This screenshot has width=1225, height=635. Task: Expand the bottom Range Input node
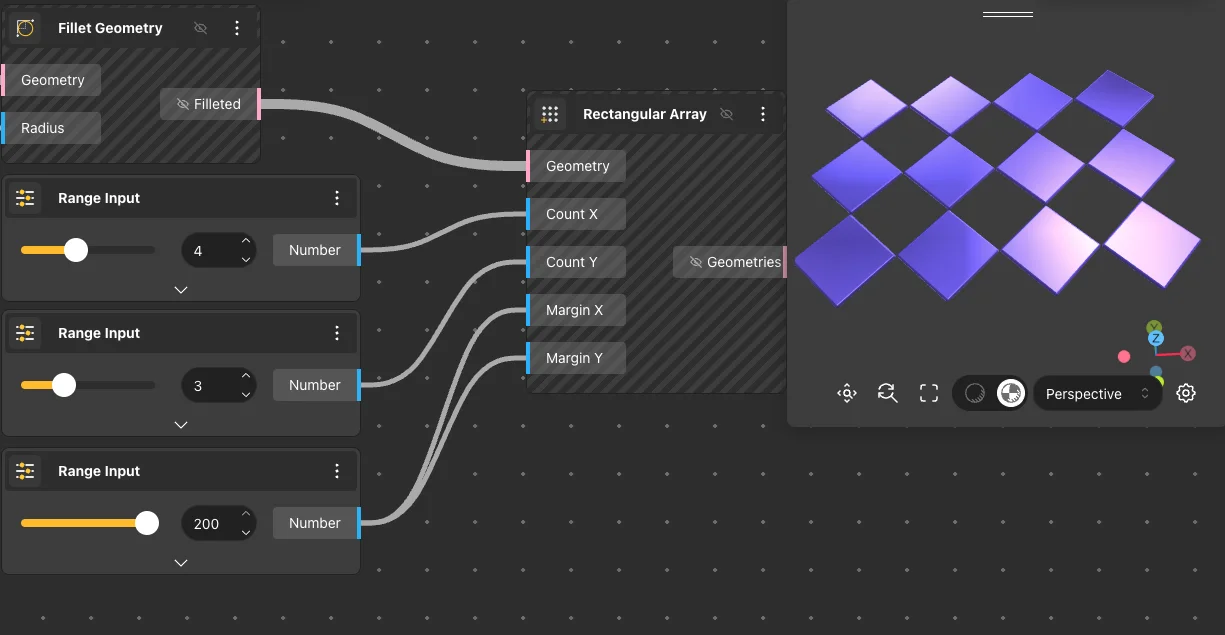(x=181, y=562)
